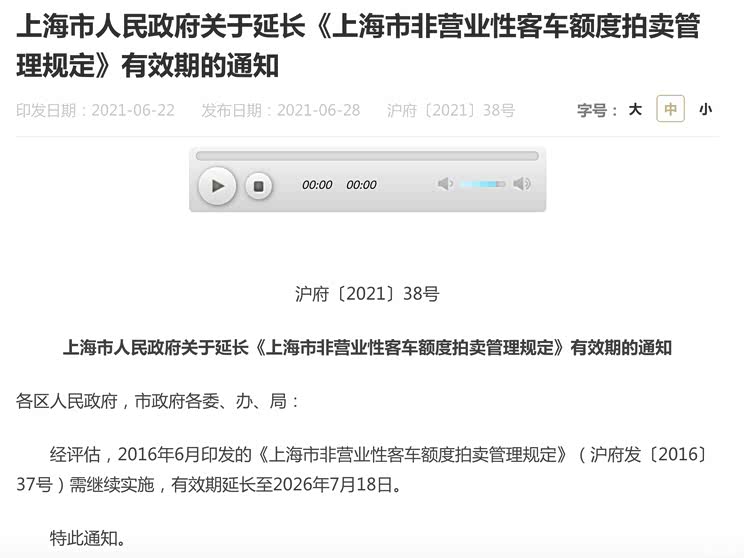Adjust the audio volume slider
Image resolution: width=744 pixels, height=558 pixels.
483,184
